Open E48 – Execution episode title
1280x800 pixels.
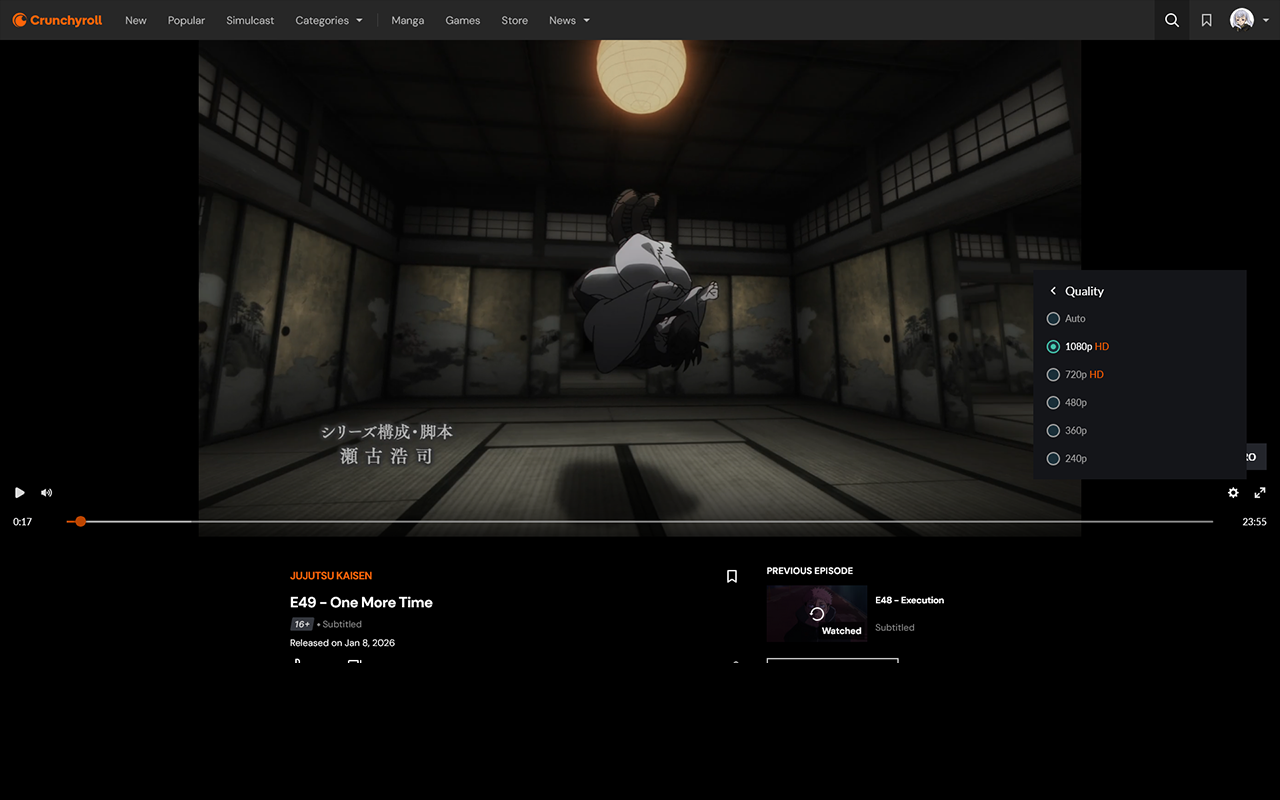click(910, 600)
